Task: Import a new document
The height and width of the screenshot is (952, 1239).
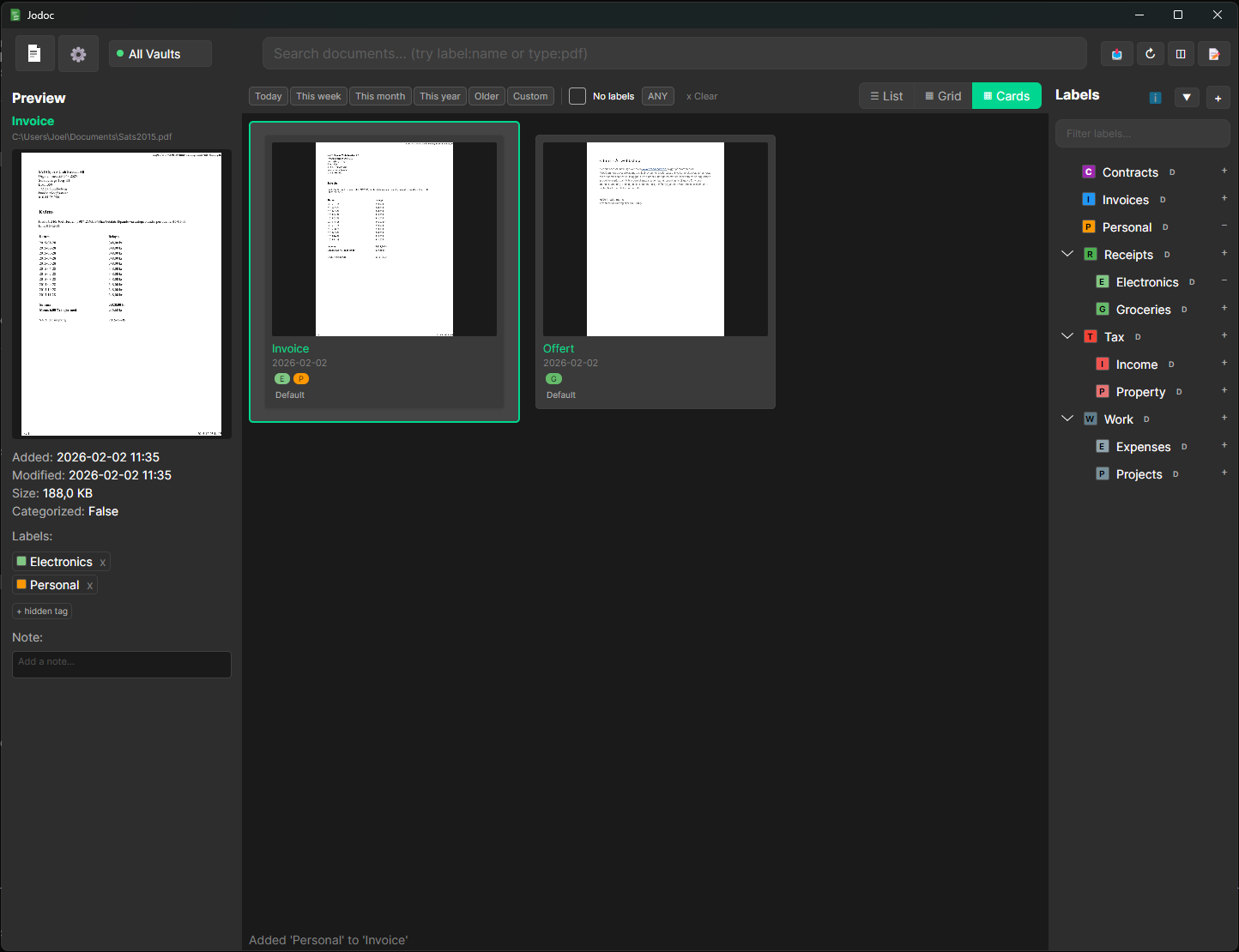Action: tap(1116, 53)
